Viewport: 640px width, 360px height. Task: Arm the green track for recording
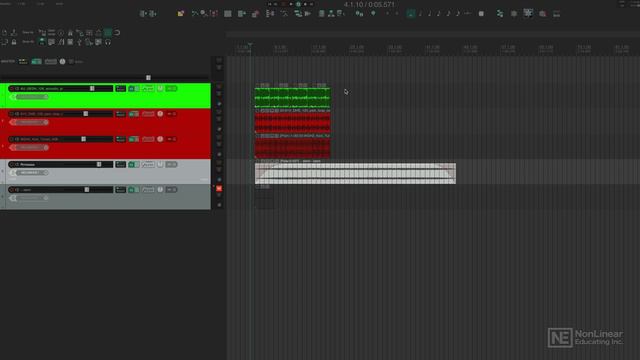click(x=11, y=89)
